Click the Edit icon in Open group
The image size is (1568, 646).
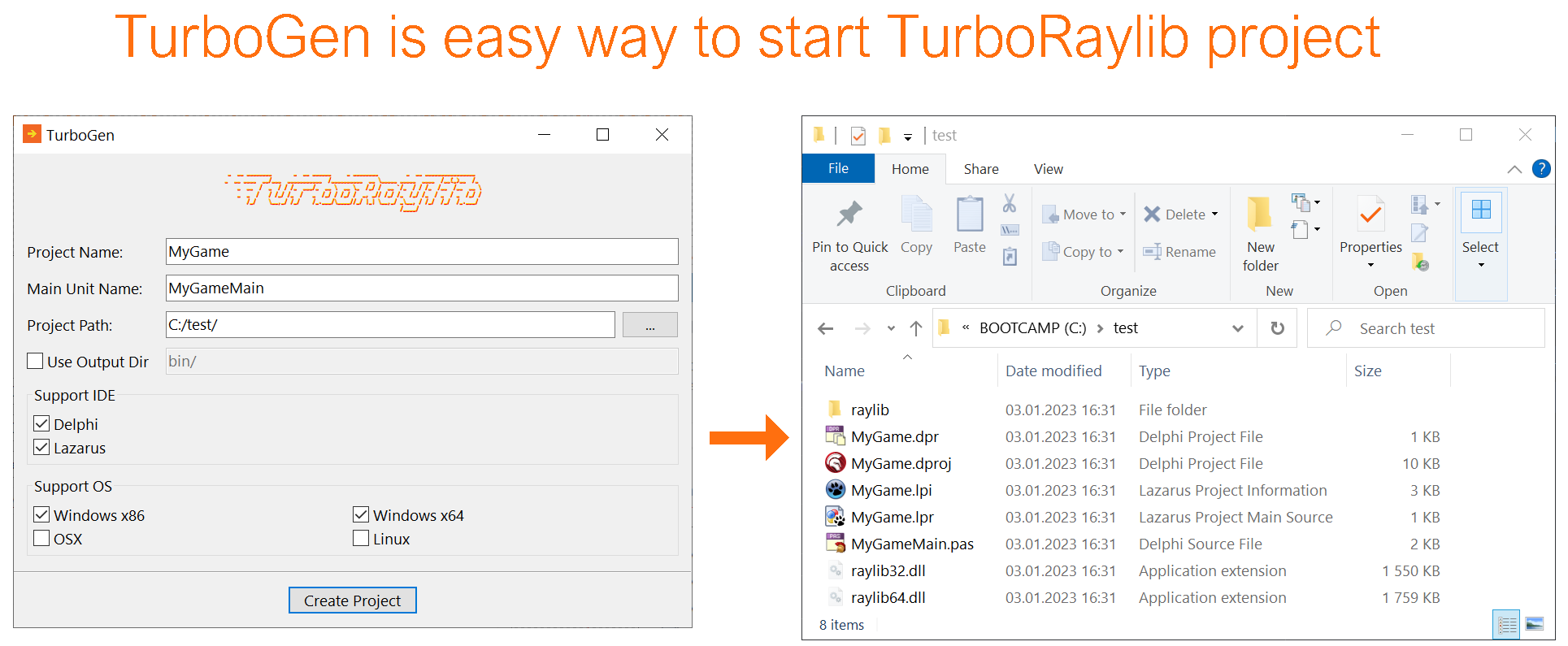(1419, 233)
